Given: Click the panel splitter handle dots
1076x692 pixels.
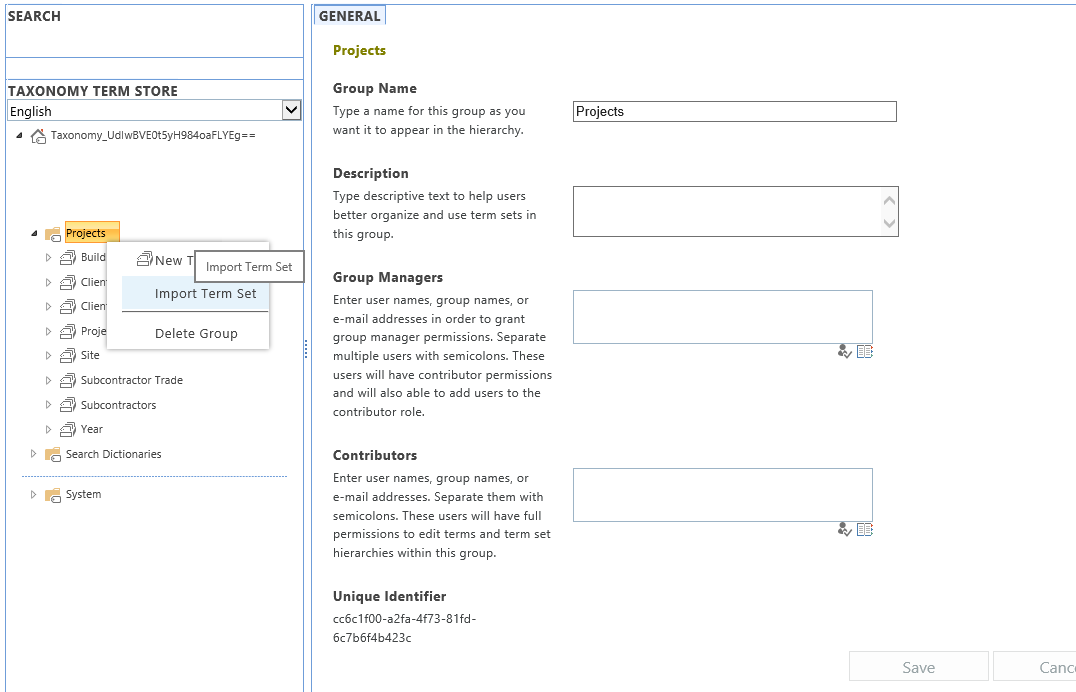Looking at the screenshot, I should pyautogui.click(x=306, y=349).
